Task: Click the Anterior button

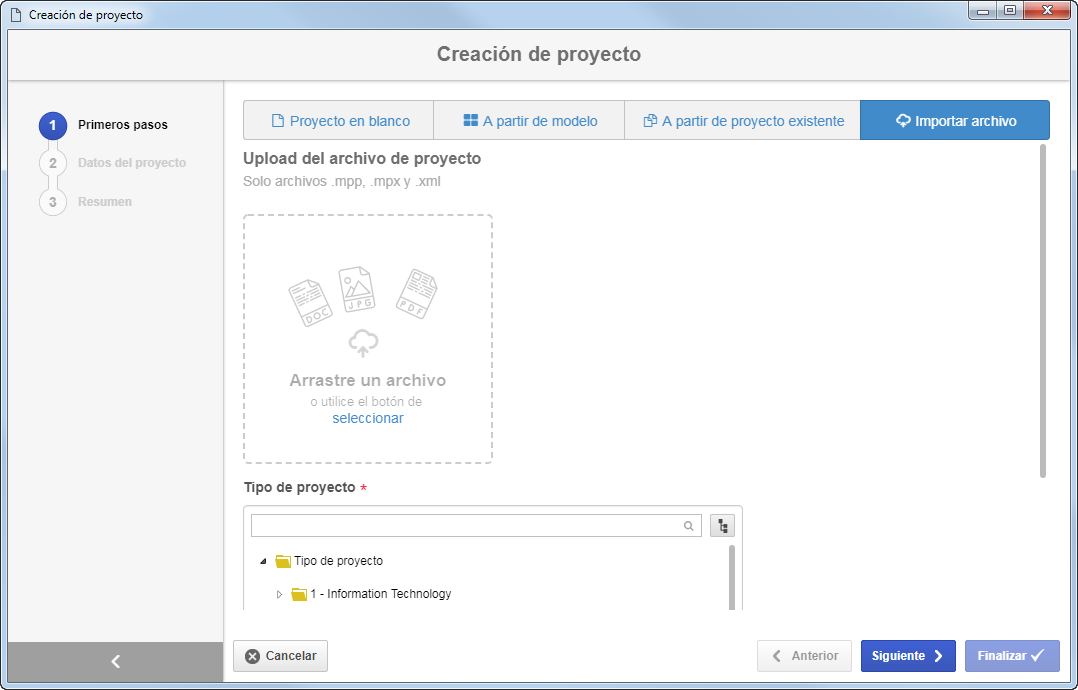Action: click(x=804, y=656)
